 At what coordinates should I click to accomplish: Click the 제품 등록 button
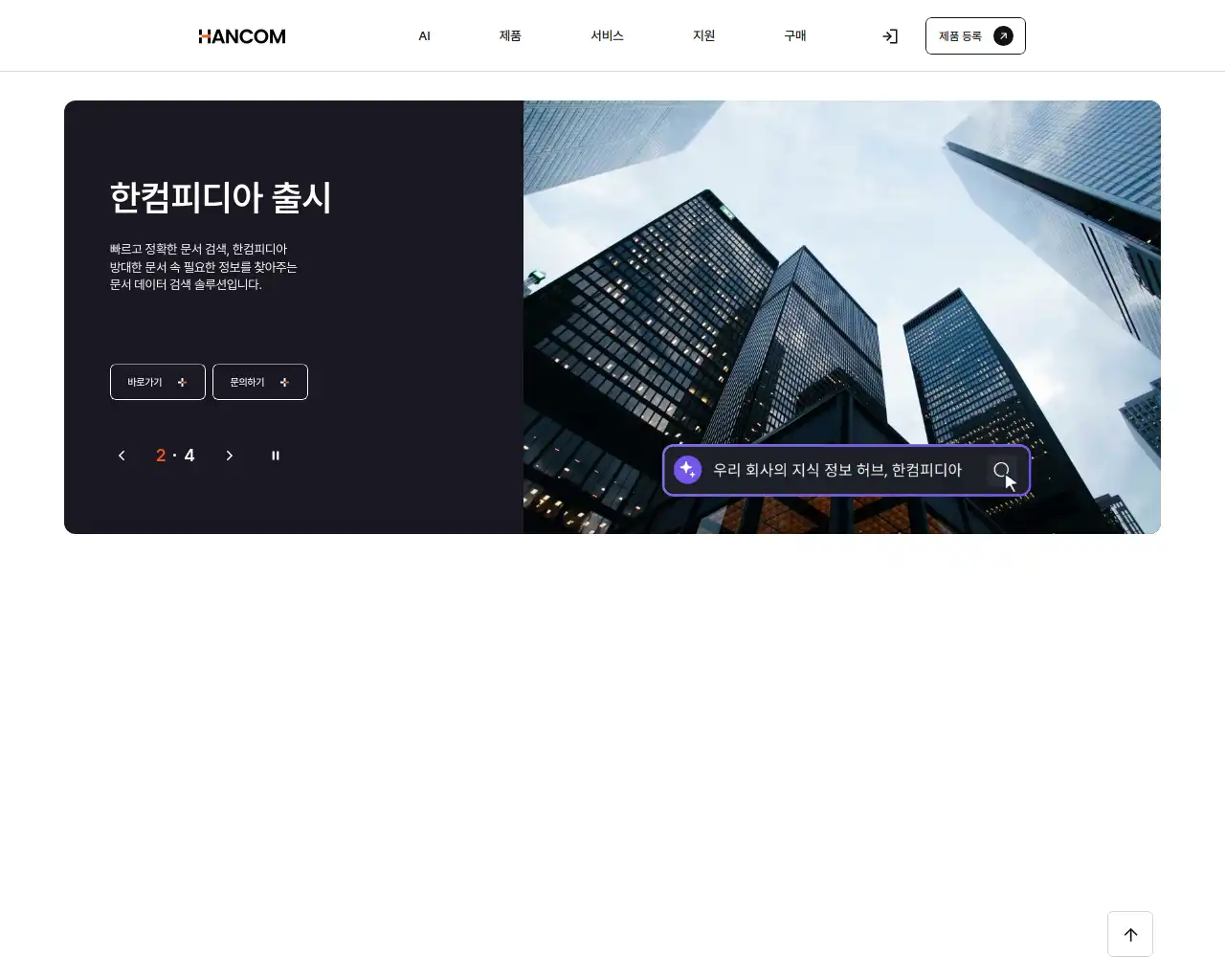(975, 36)
